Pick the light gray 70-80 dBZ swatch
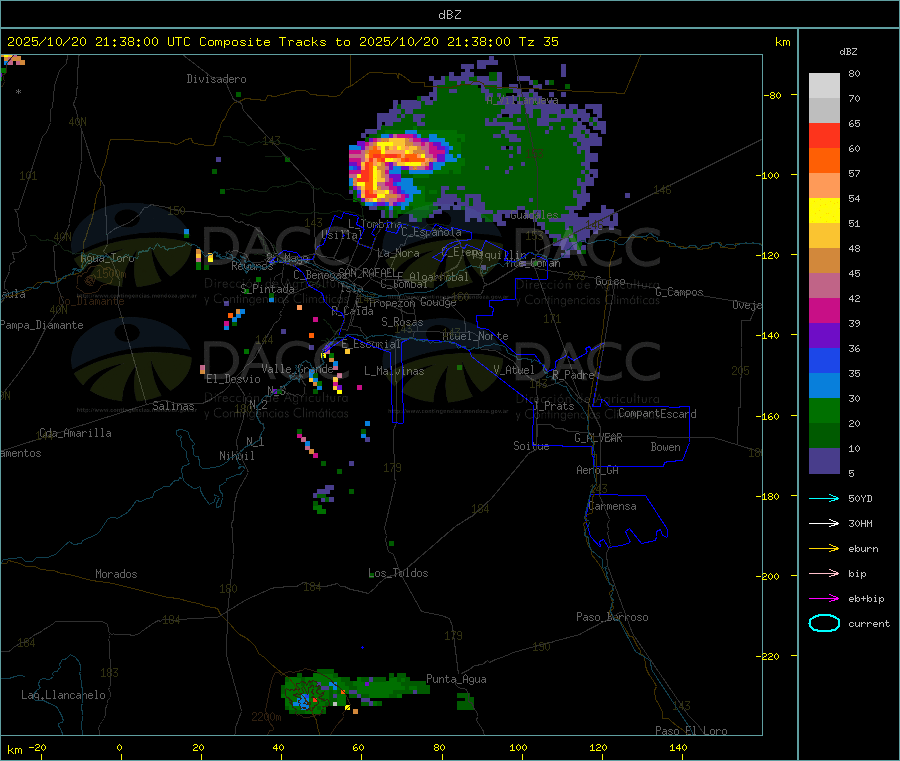 (x=824, y=86)
